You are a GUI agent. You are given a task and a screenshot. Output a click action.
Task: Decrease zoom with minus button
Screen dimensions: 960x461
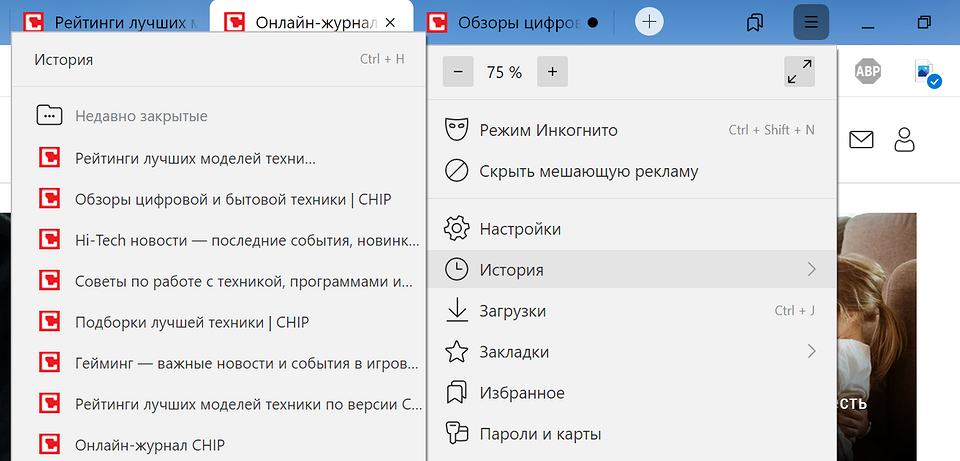[458, 72]
